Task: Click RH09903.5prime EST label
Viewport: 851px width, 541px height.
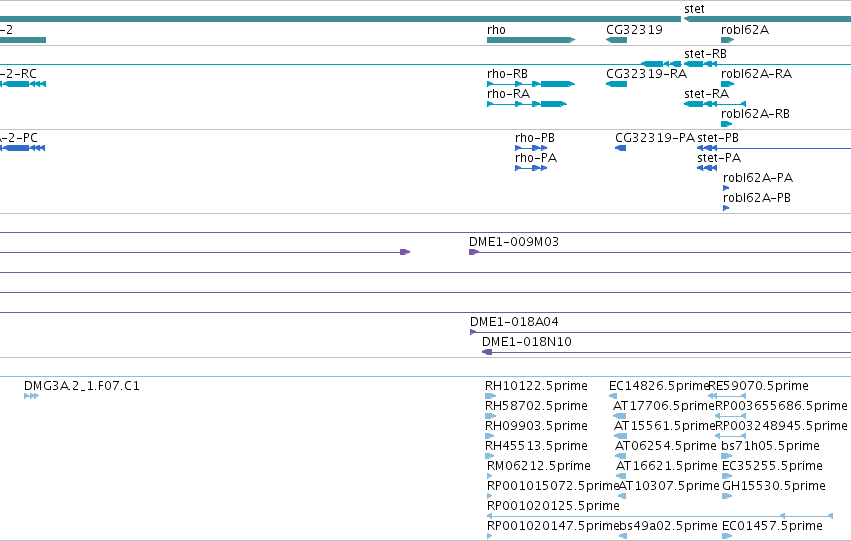Action: pos(536,426)
